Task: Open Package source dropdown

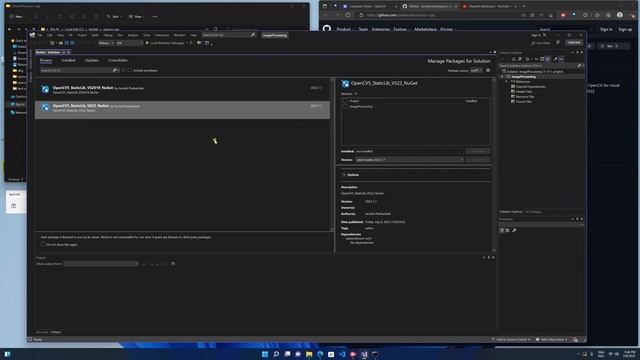Action: click(476, 70)
